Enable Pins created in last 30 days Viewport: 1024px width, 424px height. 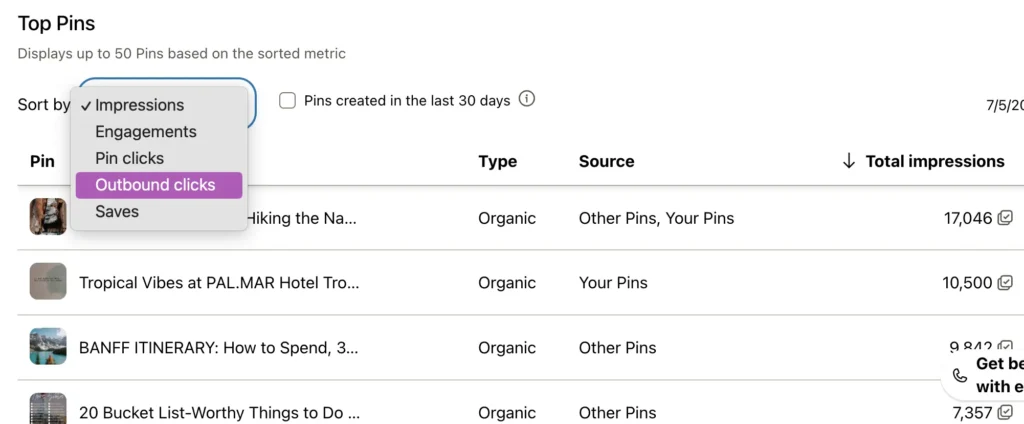[x=288, y=100]
